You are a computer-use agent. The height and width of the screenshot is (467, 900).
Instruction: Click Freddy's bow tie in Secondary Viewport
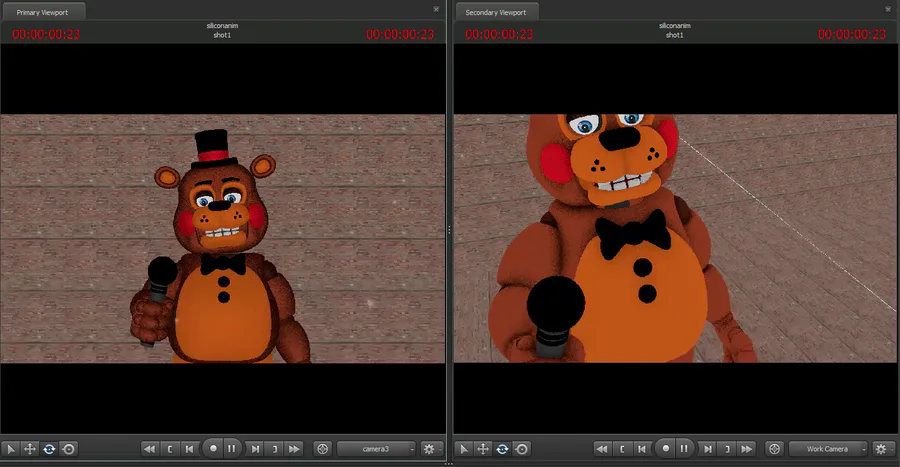[633, 234]
